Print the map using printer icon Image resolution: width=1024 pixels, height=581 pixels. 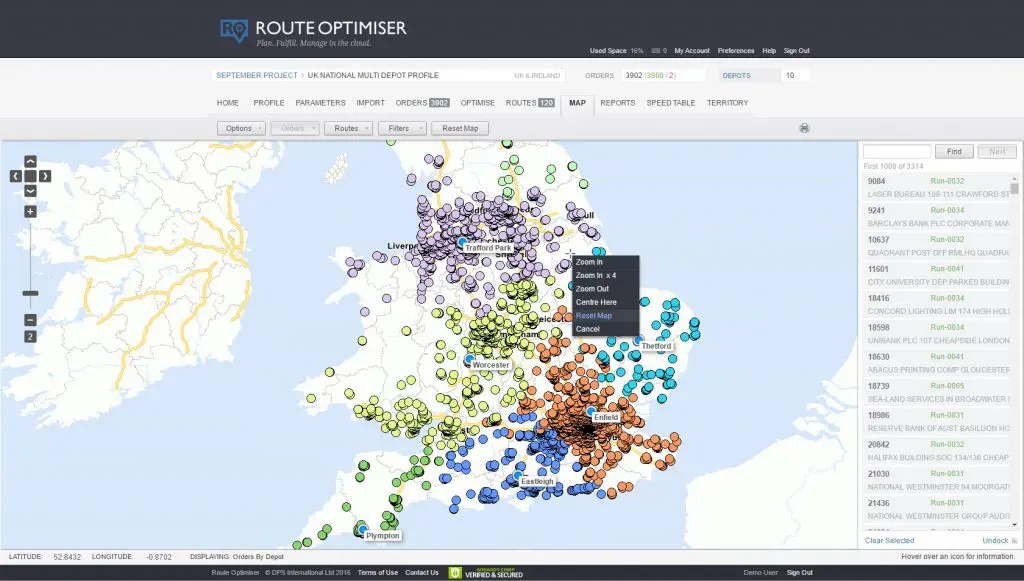point(804,128)
